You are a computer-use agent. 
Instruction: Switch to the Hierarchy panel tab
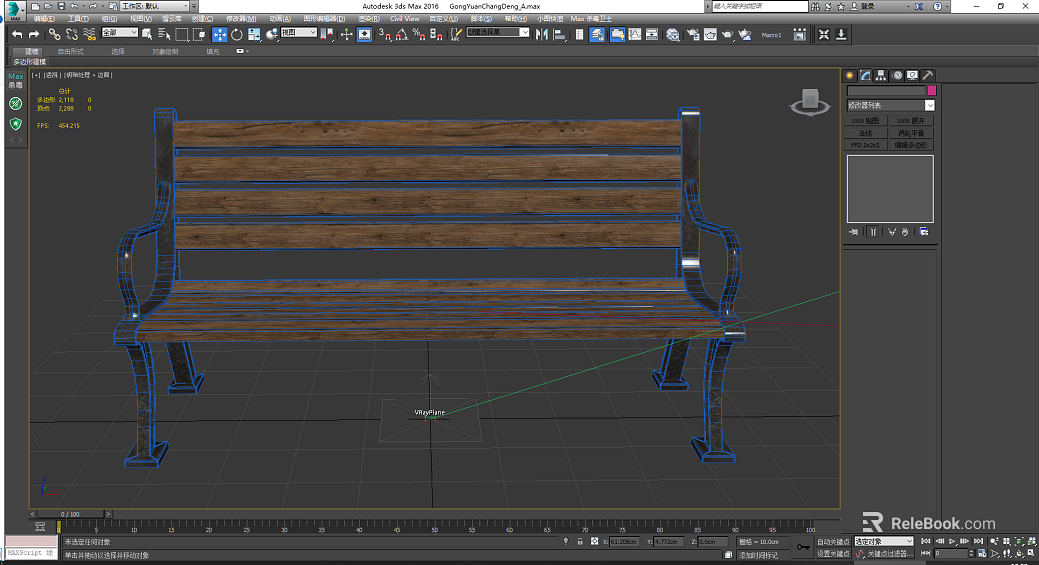881,76
